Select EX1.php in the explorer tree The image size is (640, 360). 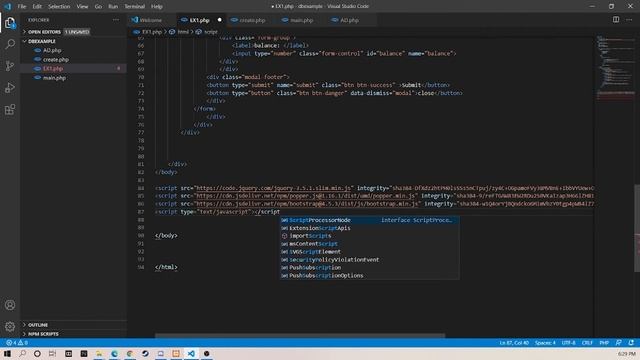point(53,69)
